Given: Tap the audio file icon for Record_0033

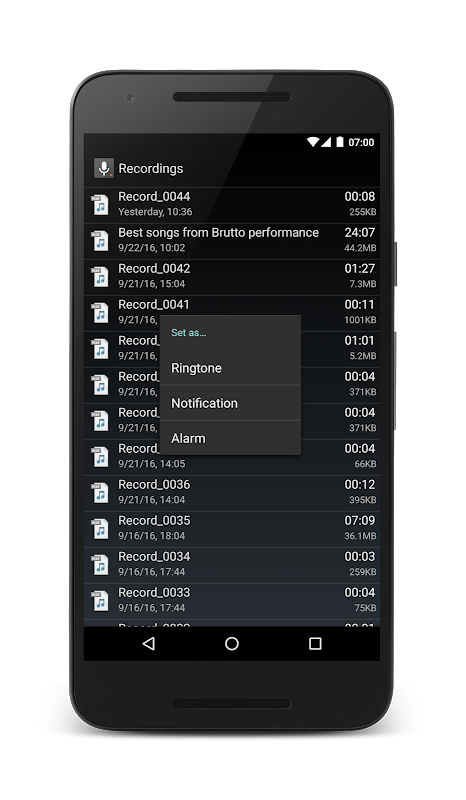Looking at the screenshot, I should pos(100,601).
